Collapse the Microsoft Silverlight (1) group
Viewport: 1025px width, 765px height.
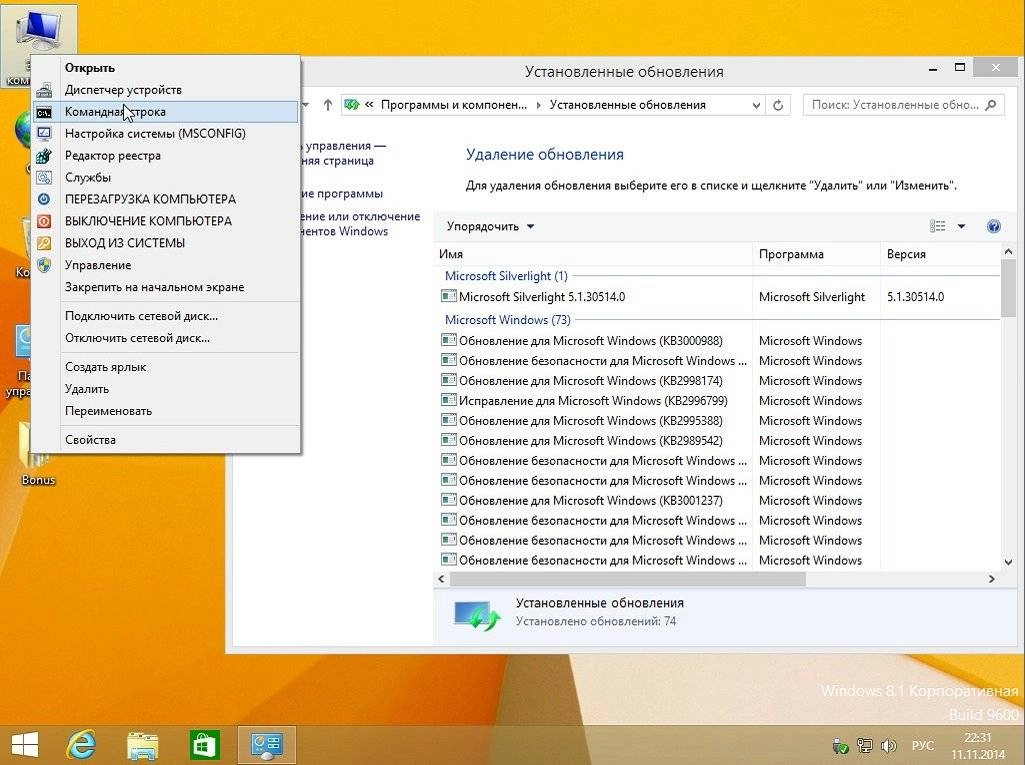(x=506, y=276)
